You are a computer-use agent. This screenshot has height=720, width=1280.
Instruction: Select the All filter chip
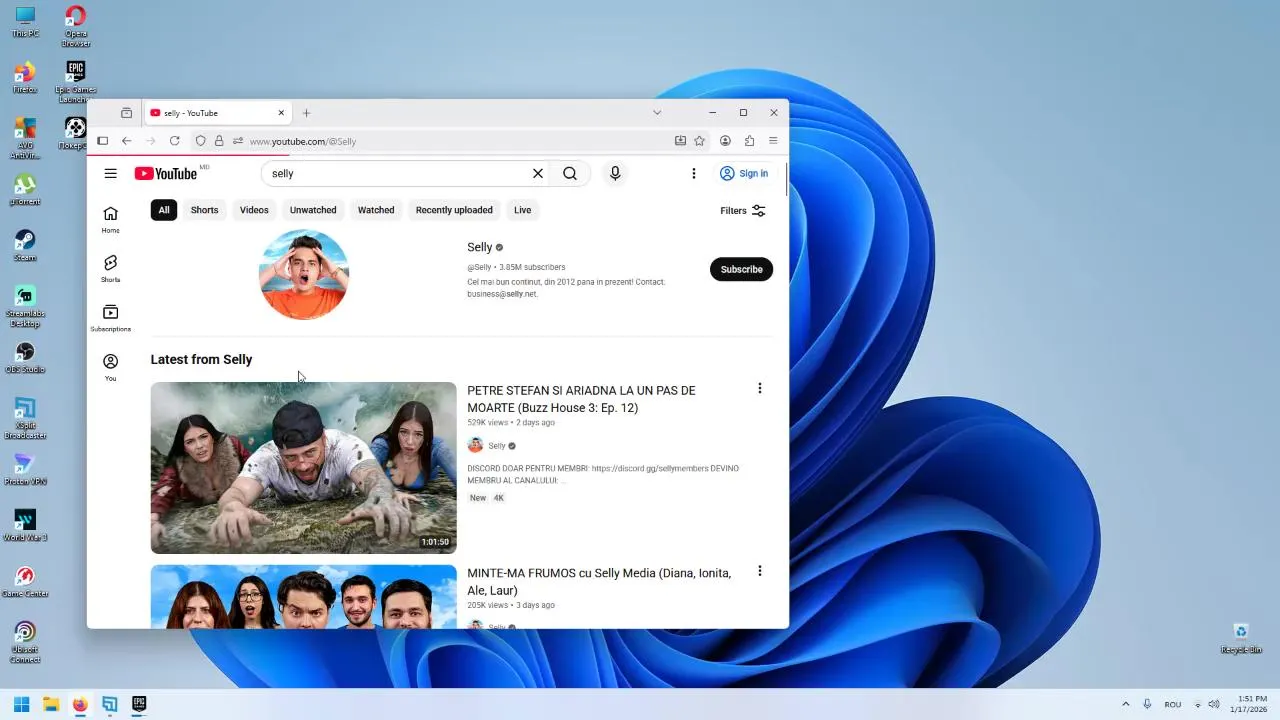tap(164, 210)
